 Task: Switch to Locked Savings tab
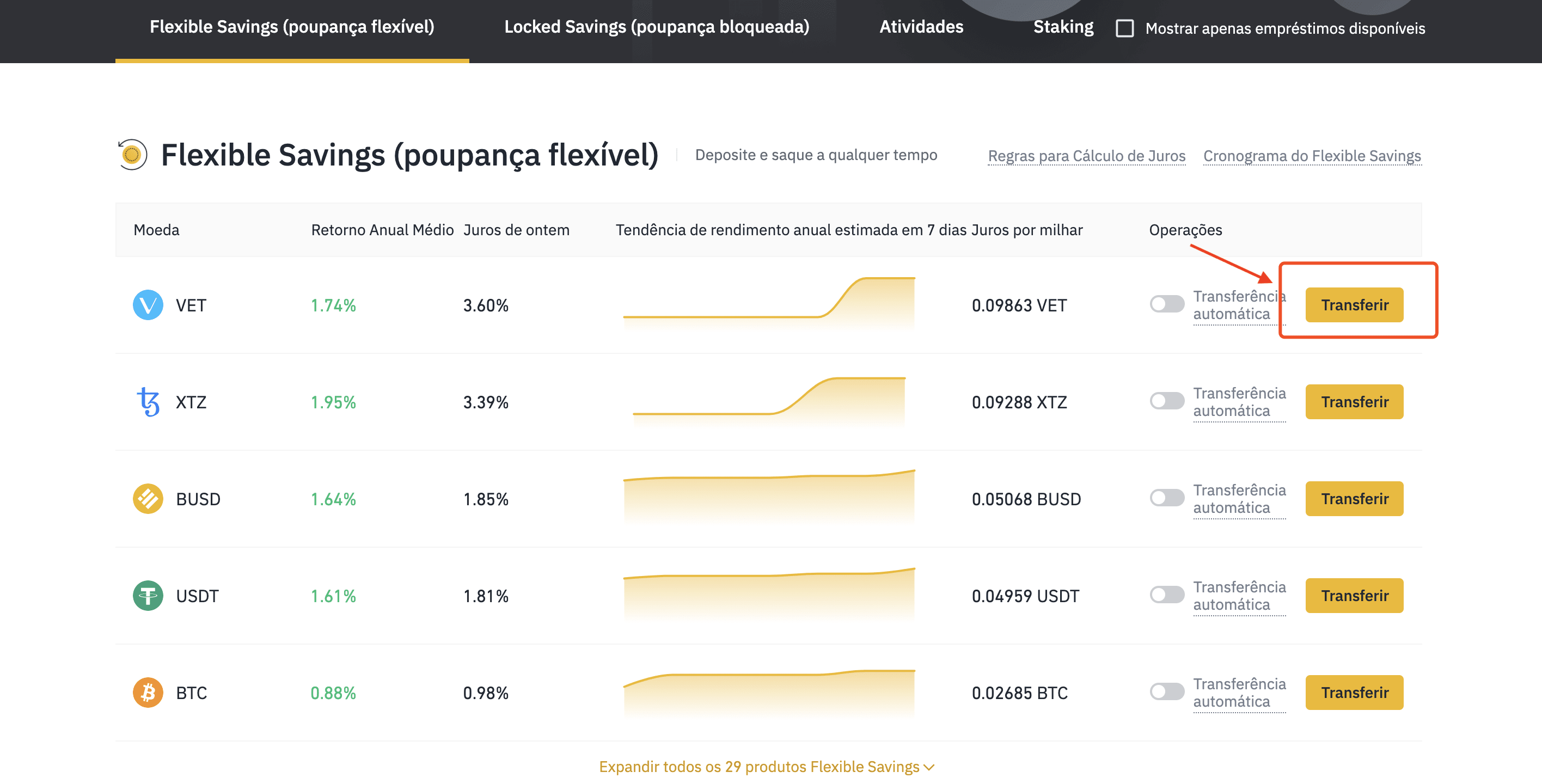coord(657,27)
